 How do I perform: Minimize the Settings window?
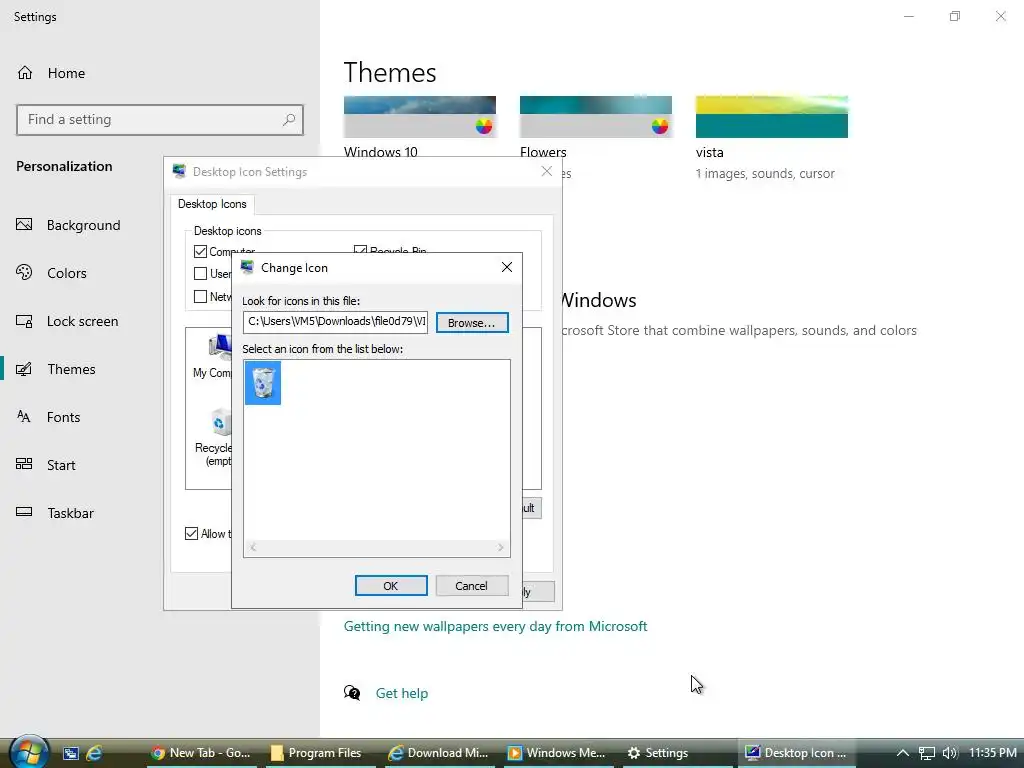[908, 16]
